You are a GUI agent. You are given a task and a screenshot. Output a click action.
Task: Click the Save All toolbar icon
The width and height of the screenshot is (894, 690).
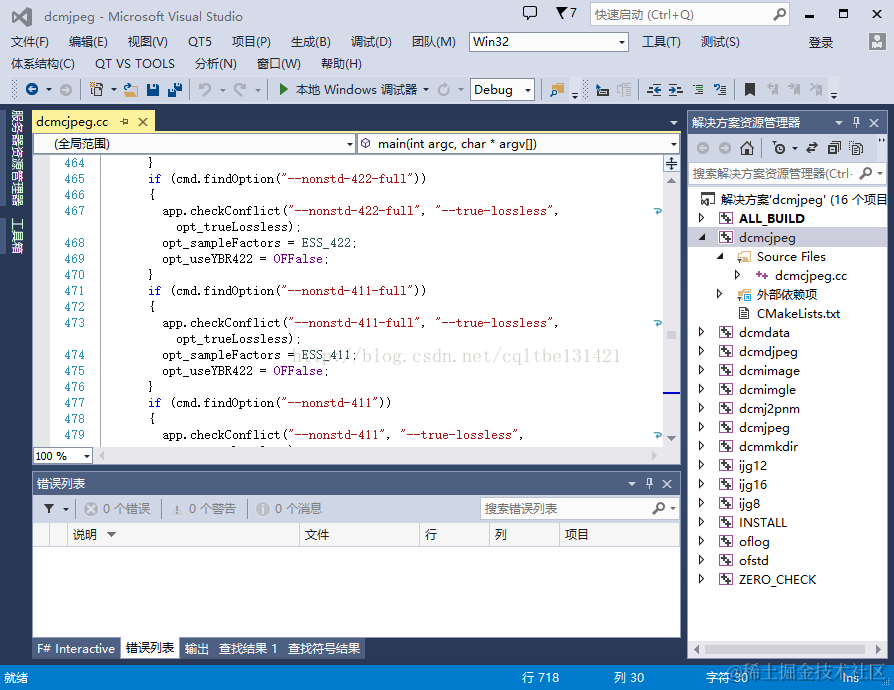click(x=174, y=90)
